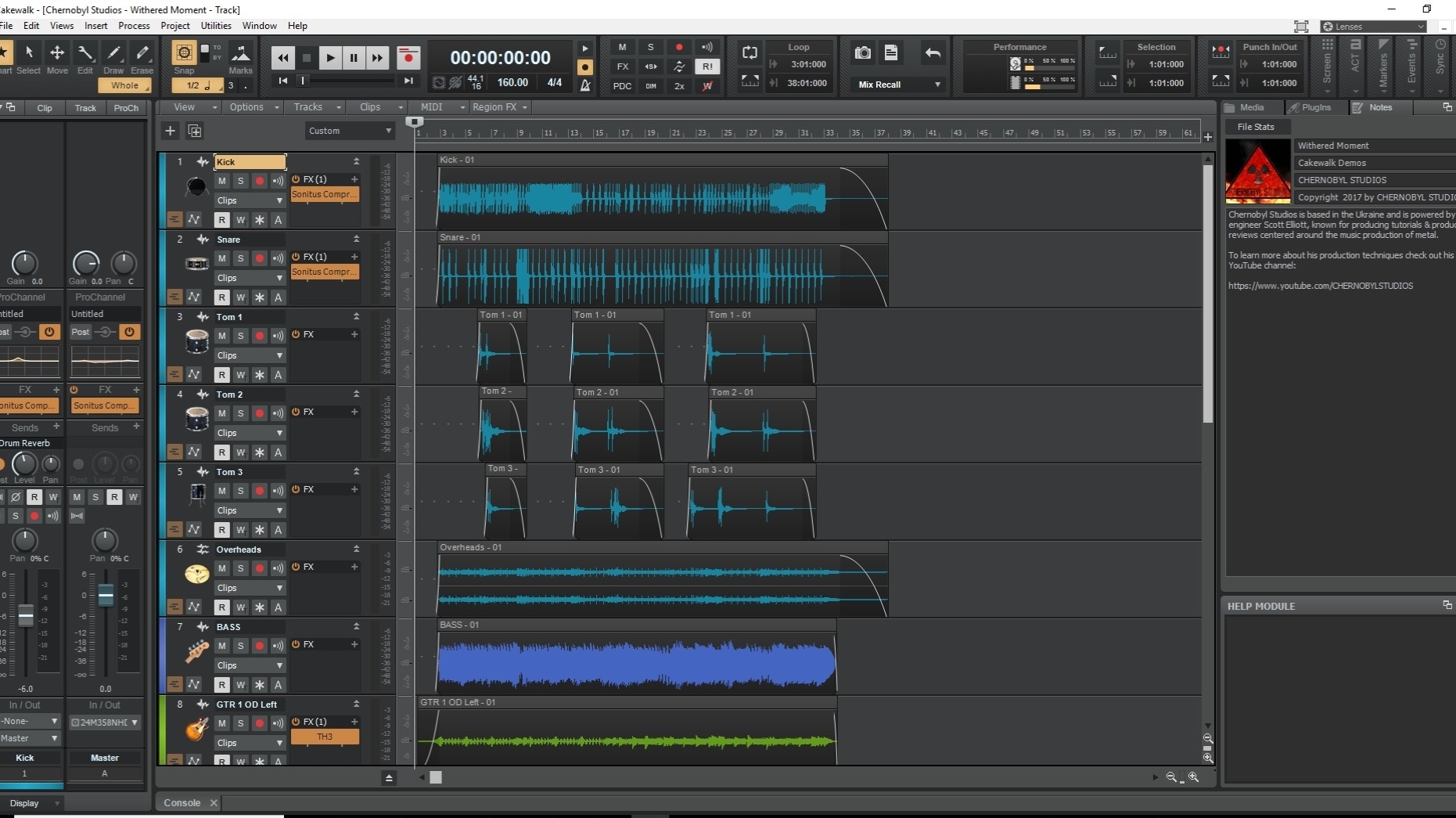The image size is (1456, 818).
Task: Open the Mix Recall dropdown
Action: (899, 85)
